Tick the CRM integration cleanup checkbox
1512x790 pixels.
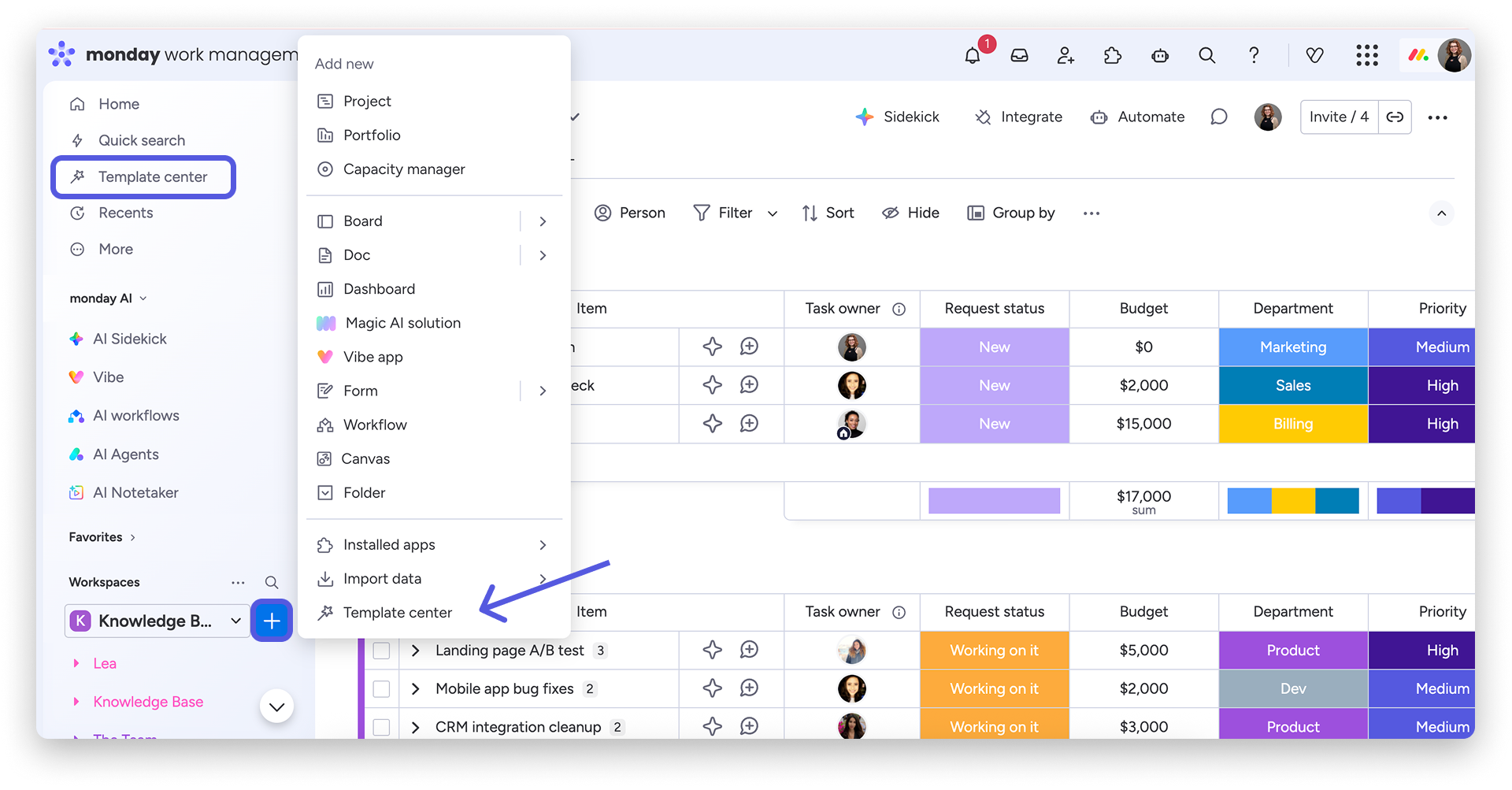coord(381,727)
